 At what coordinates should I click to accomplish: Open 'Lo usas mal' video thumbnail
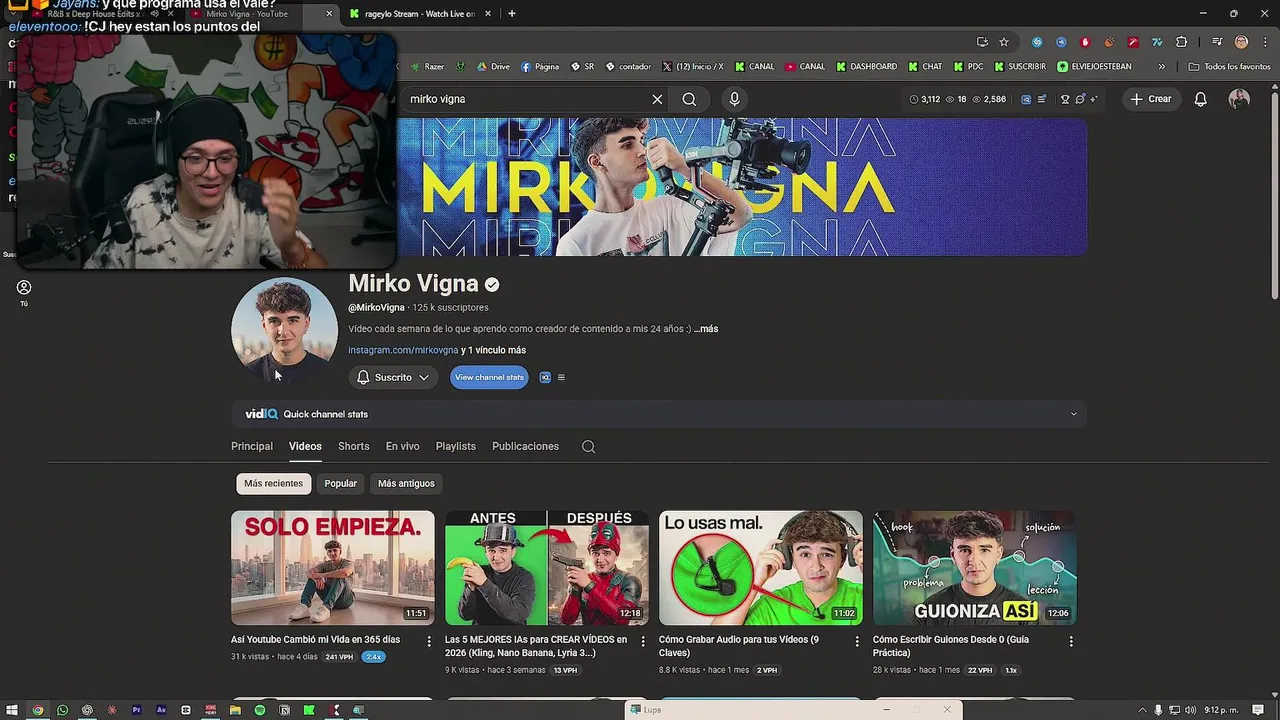761,568
